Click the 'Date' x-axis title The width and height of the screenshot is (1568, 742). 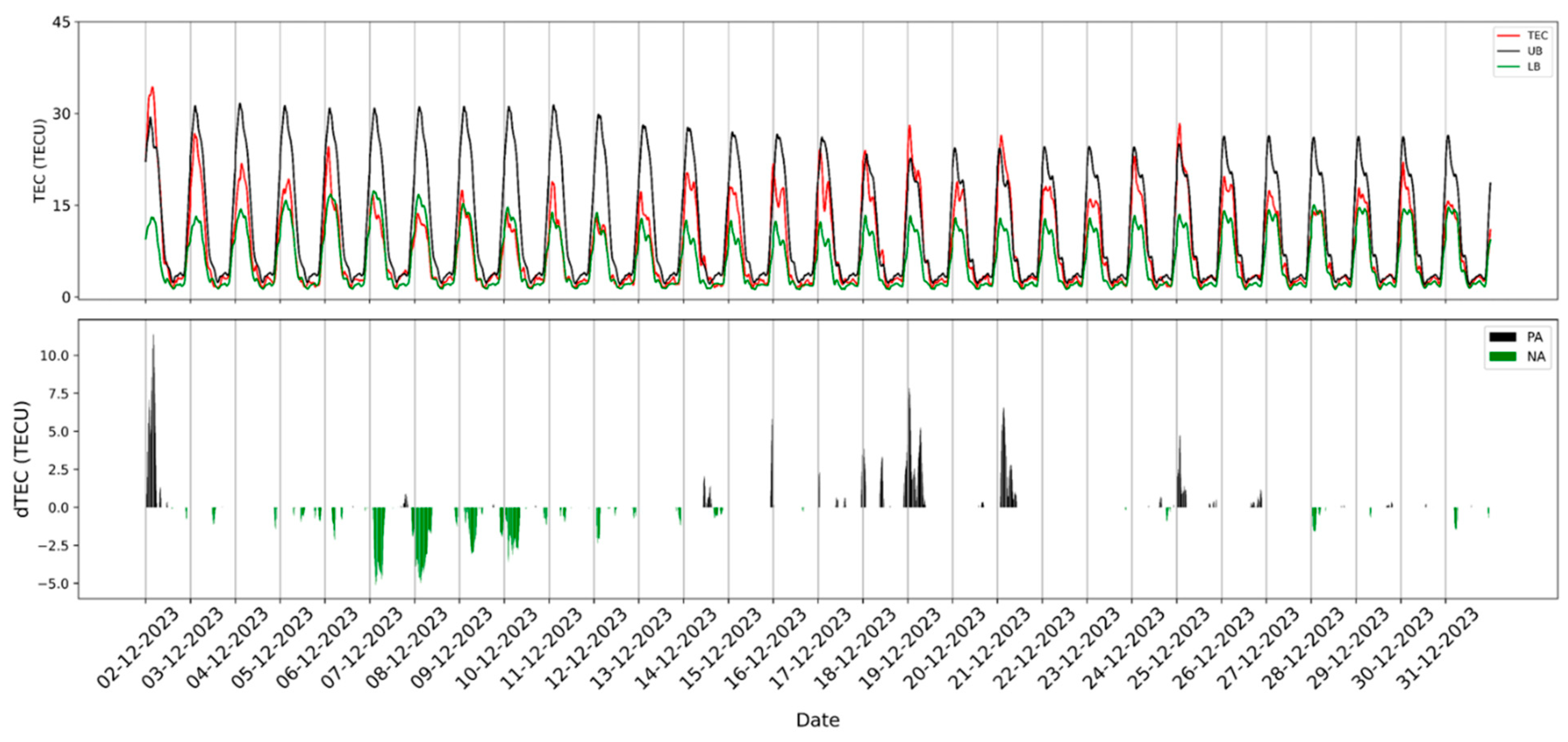tap(817, 721)
